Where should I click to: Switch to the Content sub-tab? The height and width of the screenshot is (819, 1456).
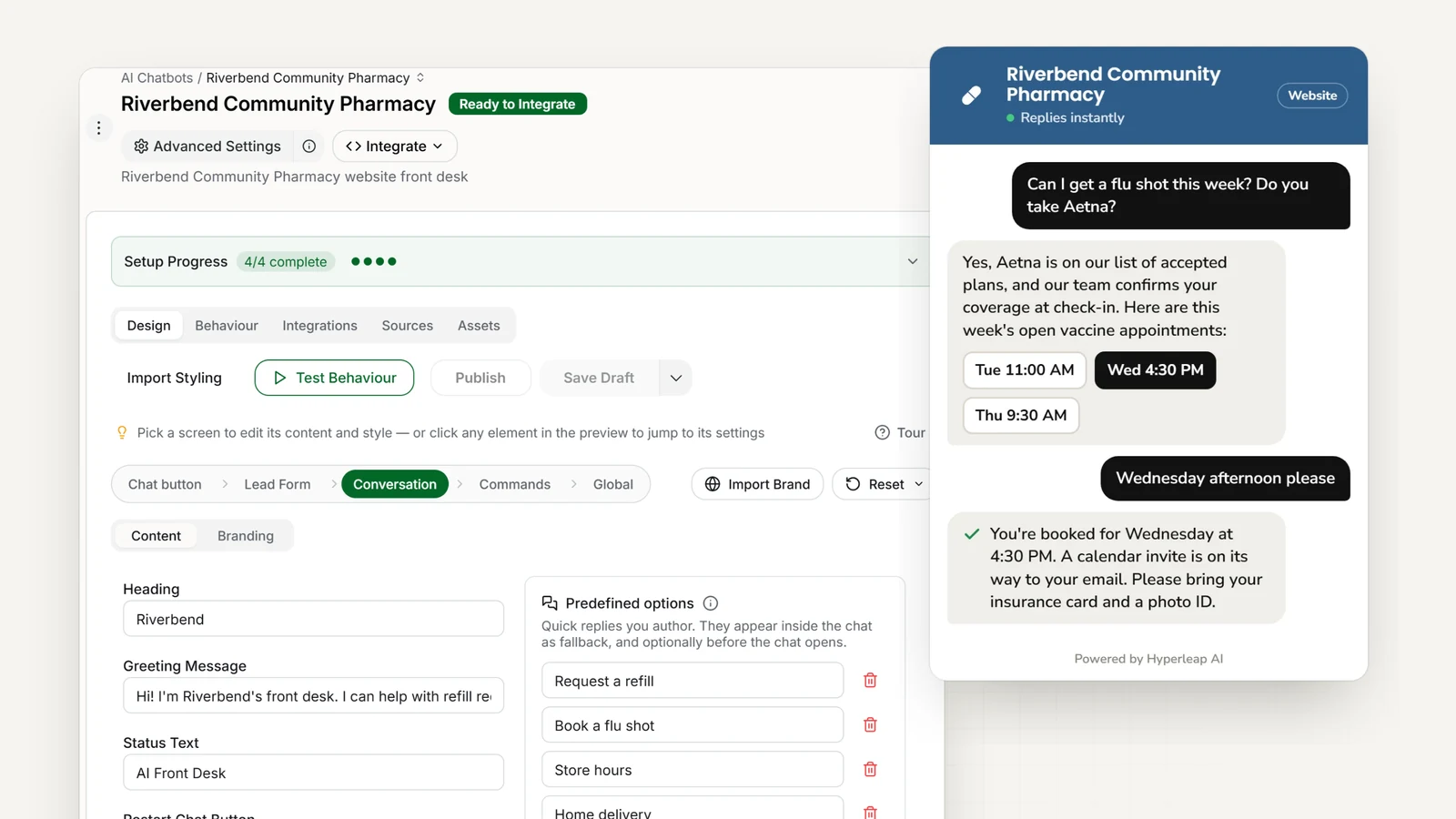pyautogui.click(x=156, y=536)
